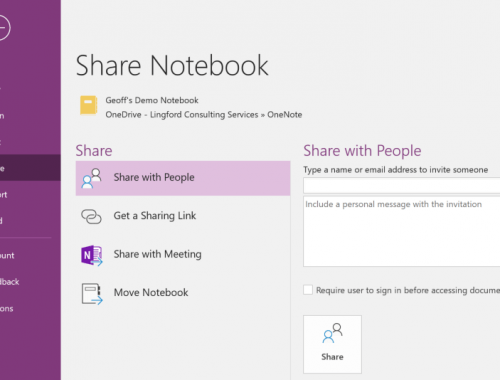The image size is (500, 380).
Task: Click the Move Notebook icon
Action: [92, 294]
